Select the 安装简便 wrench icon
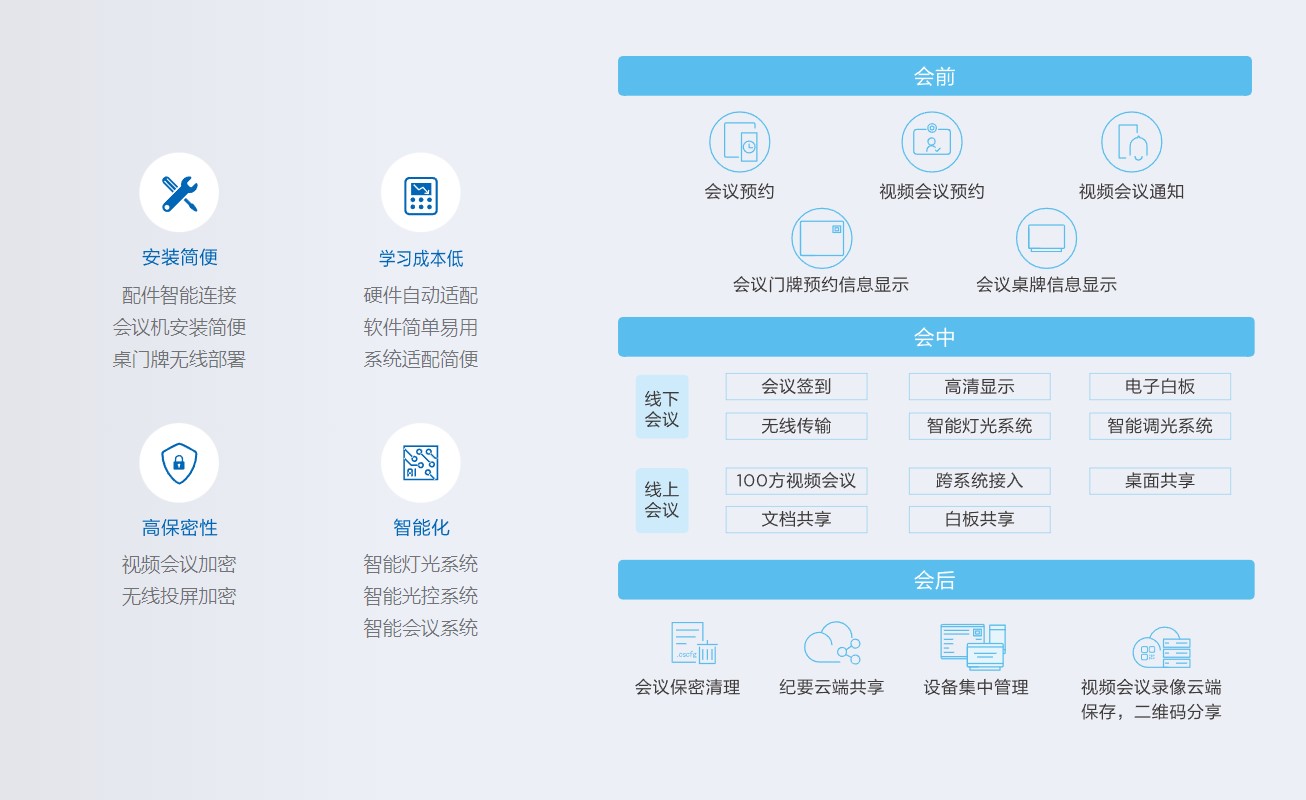 (x=179, y=192)
